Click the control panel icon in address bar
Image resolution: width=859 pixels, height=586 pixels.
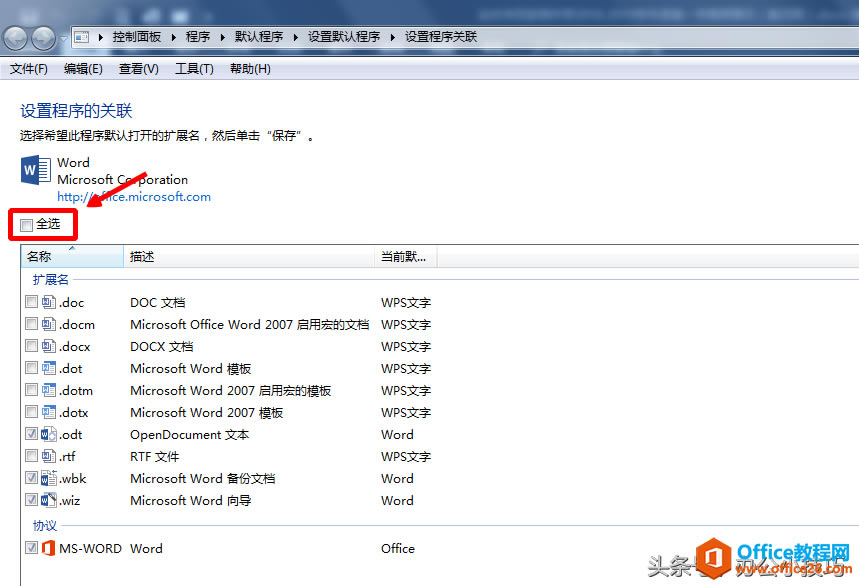point(82,37)
